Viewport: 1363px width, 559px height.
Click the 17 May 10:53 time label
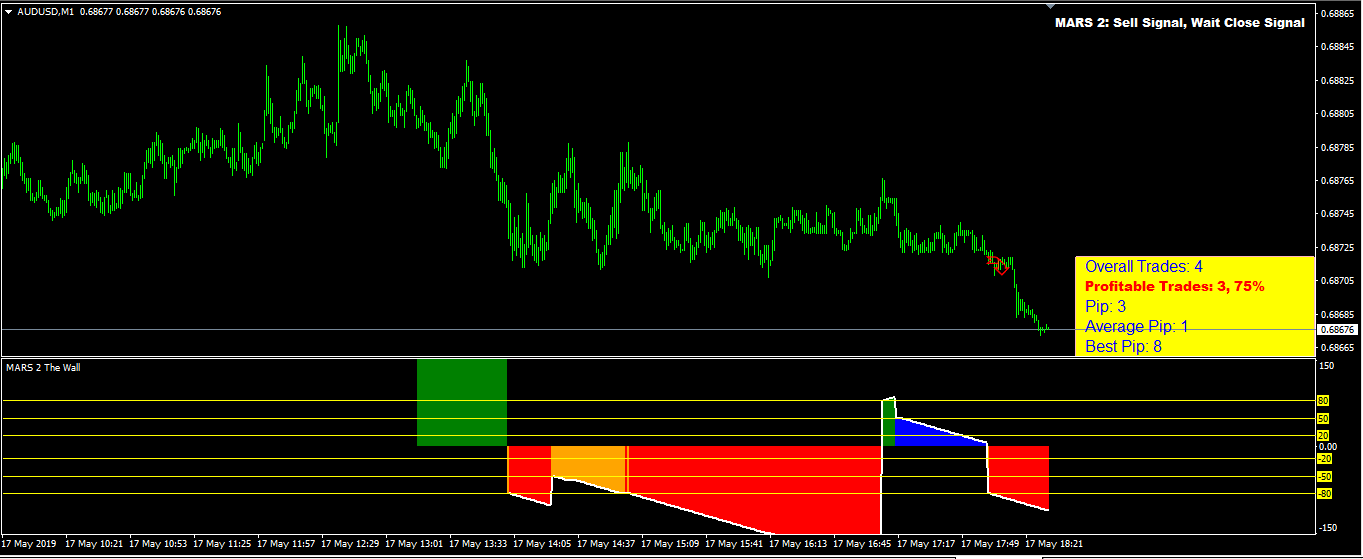[x=158, y=544]
